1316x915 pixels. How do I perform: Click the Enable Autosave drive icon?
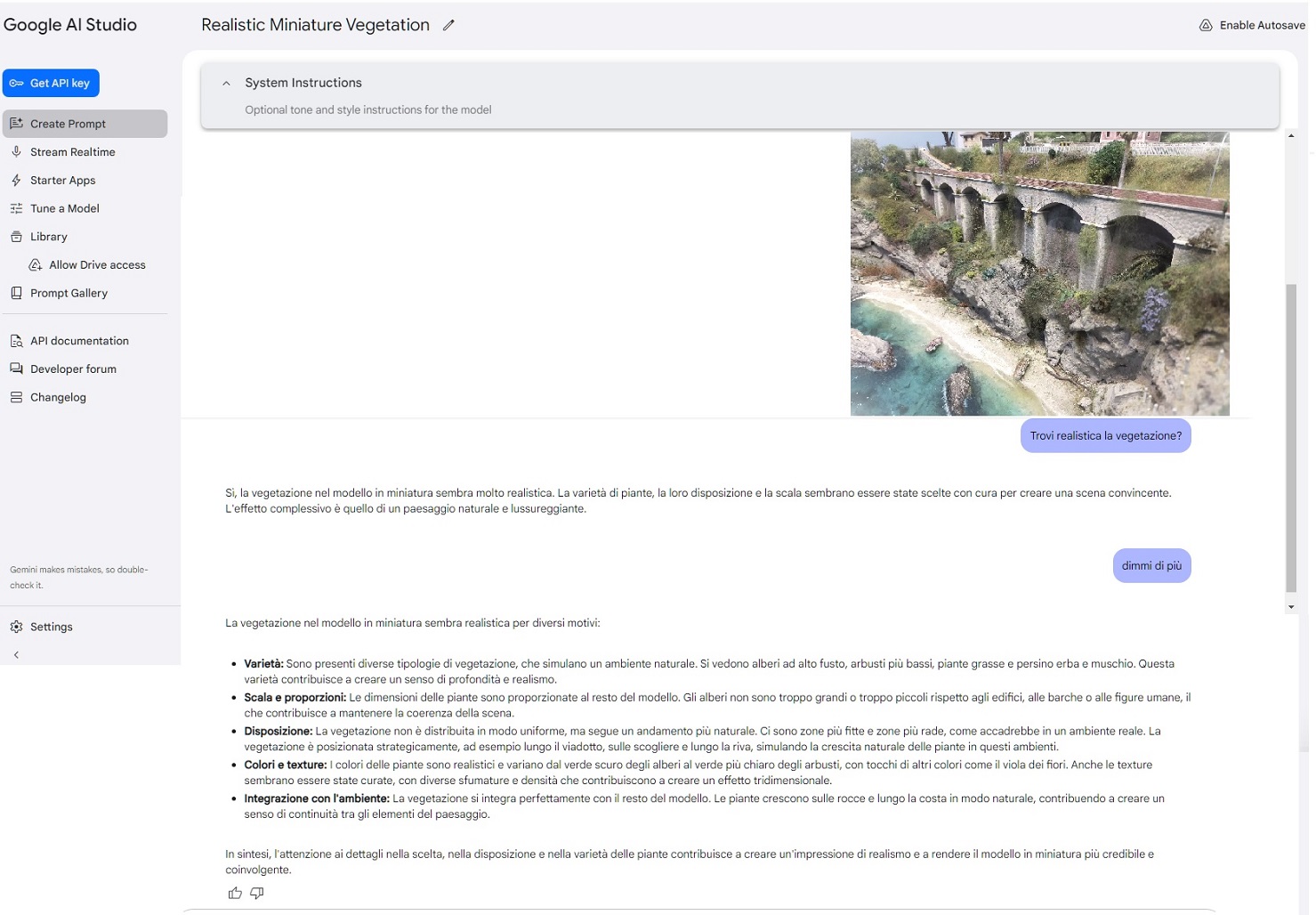click(x=1206, y=26)
